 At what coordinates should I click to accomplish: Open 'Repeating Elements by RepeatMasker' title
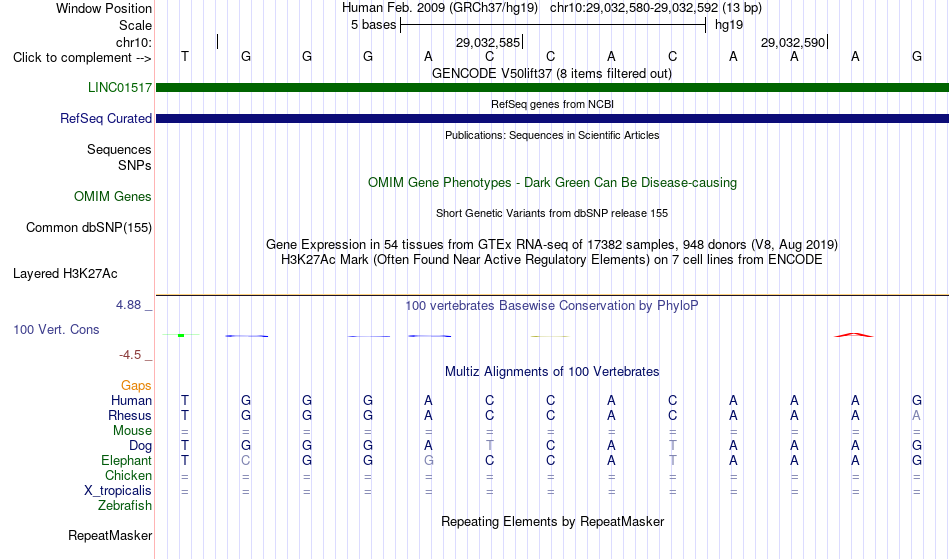(553, 521)
